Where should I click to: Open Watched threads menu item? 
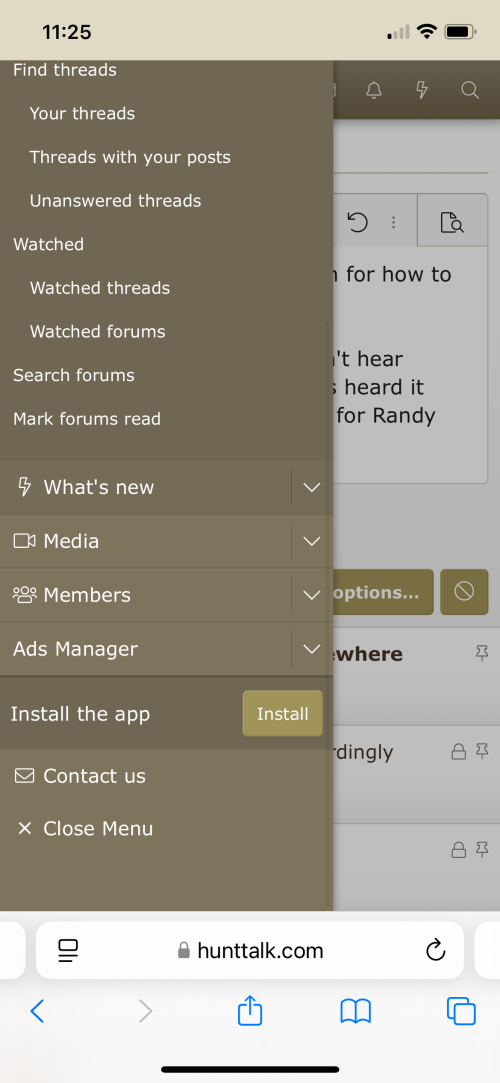99,287
